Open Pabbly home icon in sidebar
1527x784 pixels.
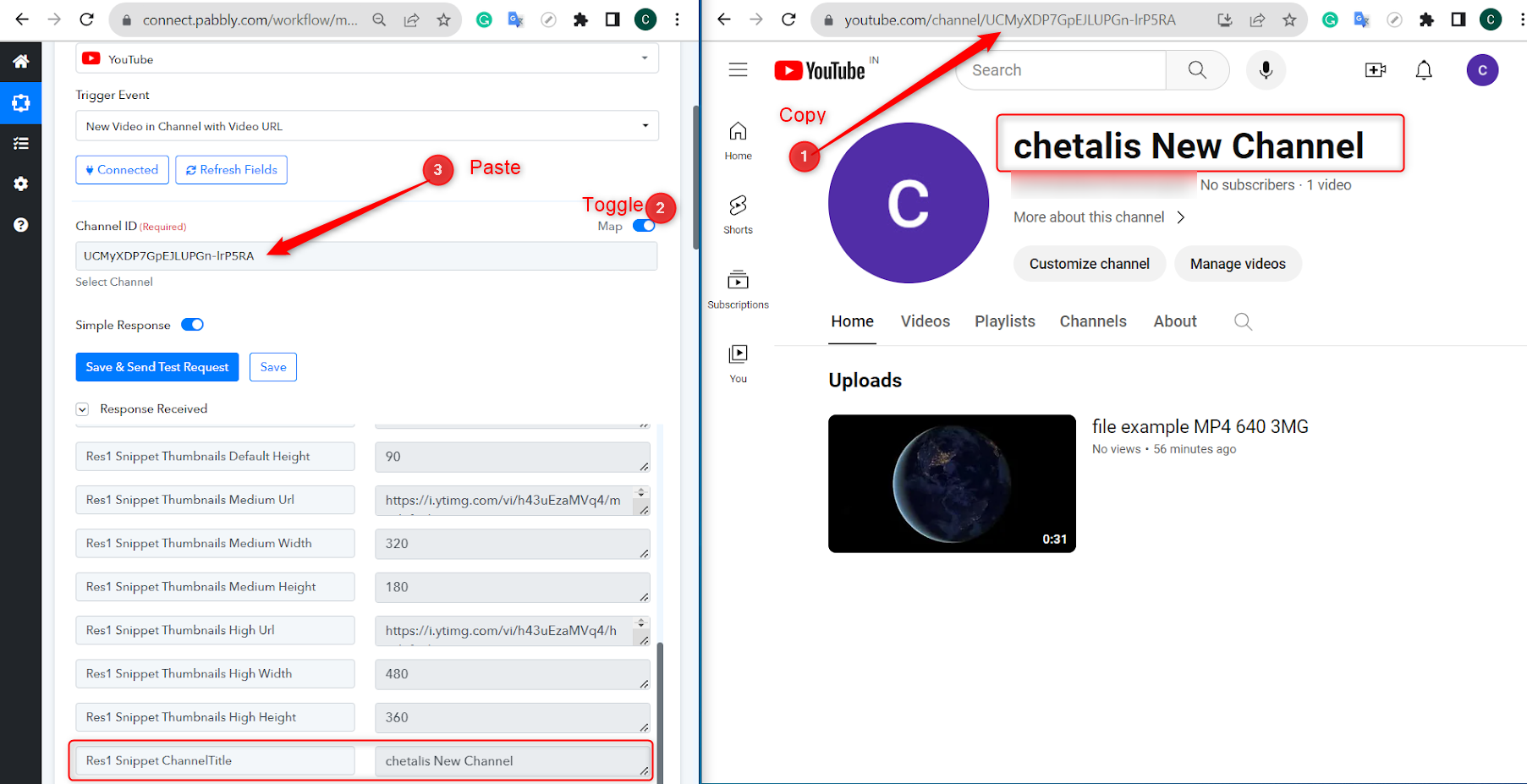point(21,61)
